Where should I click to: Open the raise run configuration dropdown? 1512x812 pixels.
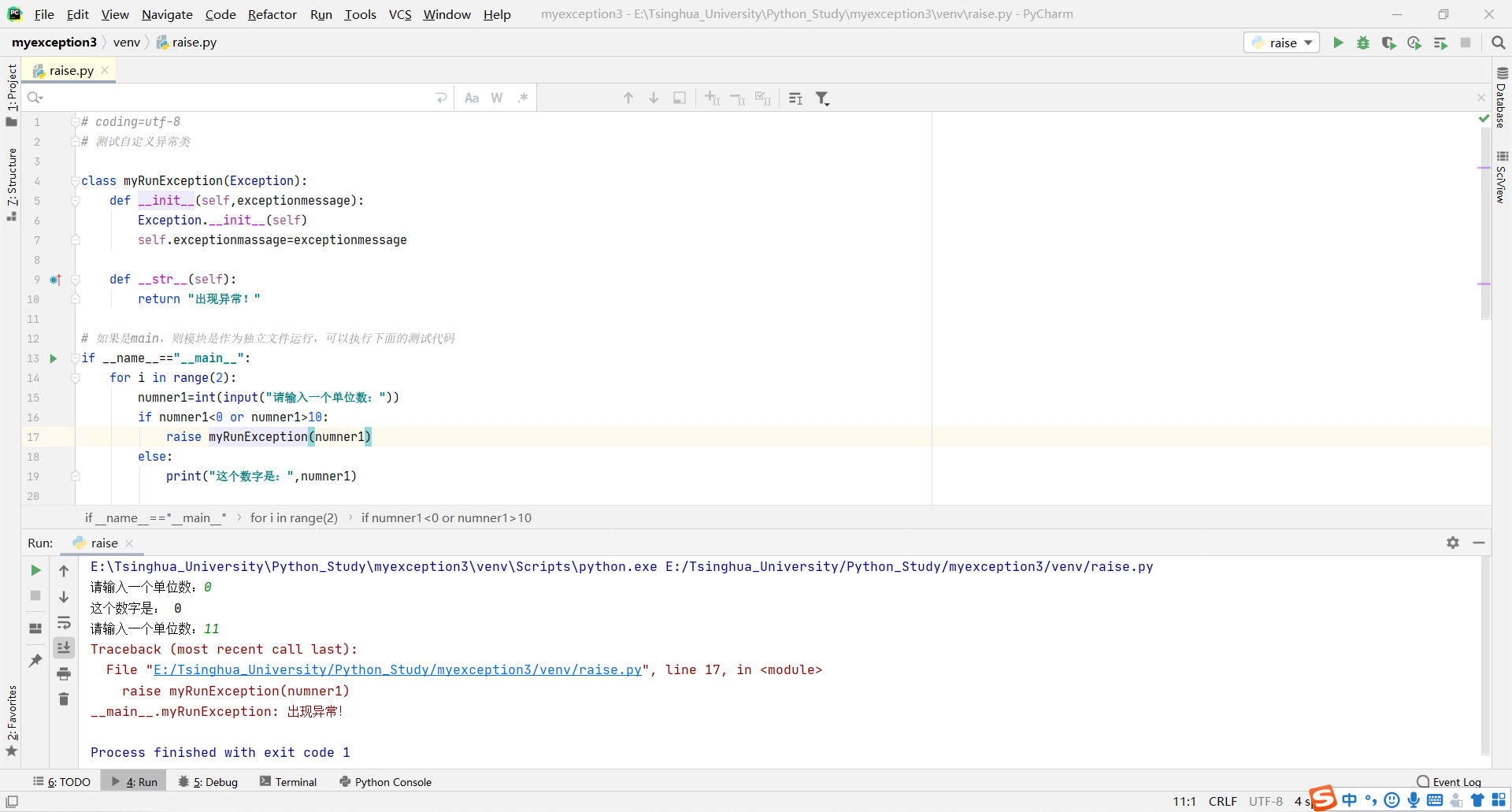coord(1281,43)
